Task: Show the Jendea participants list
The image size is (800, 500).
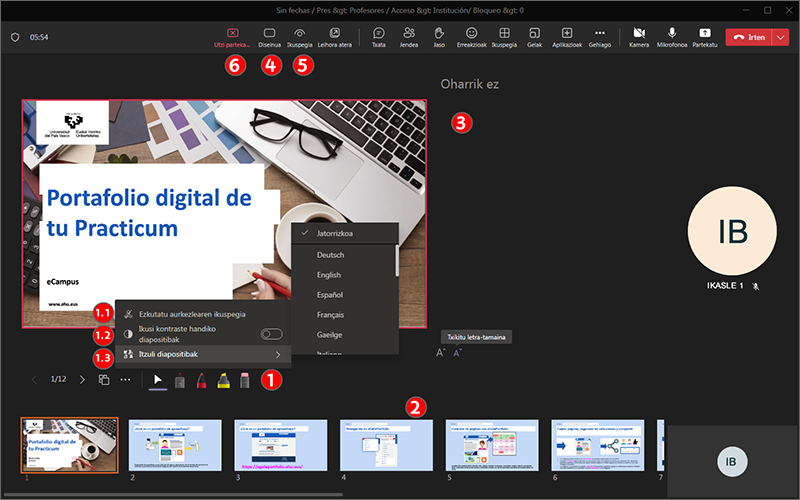Action: 408,33
